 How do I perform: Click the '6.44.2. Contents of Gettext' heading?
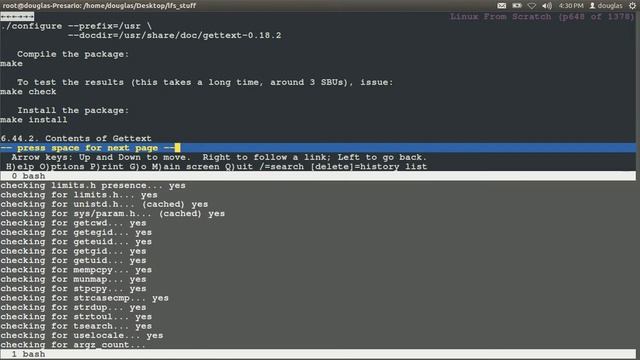[76, 138]
